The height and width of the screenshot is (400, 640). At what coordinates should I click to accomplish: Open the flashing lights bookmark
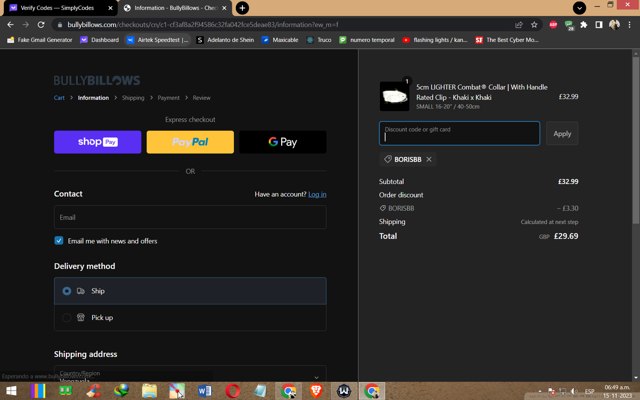click(x=435, y=40)
